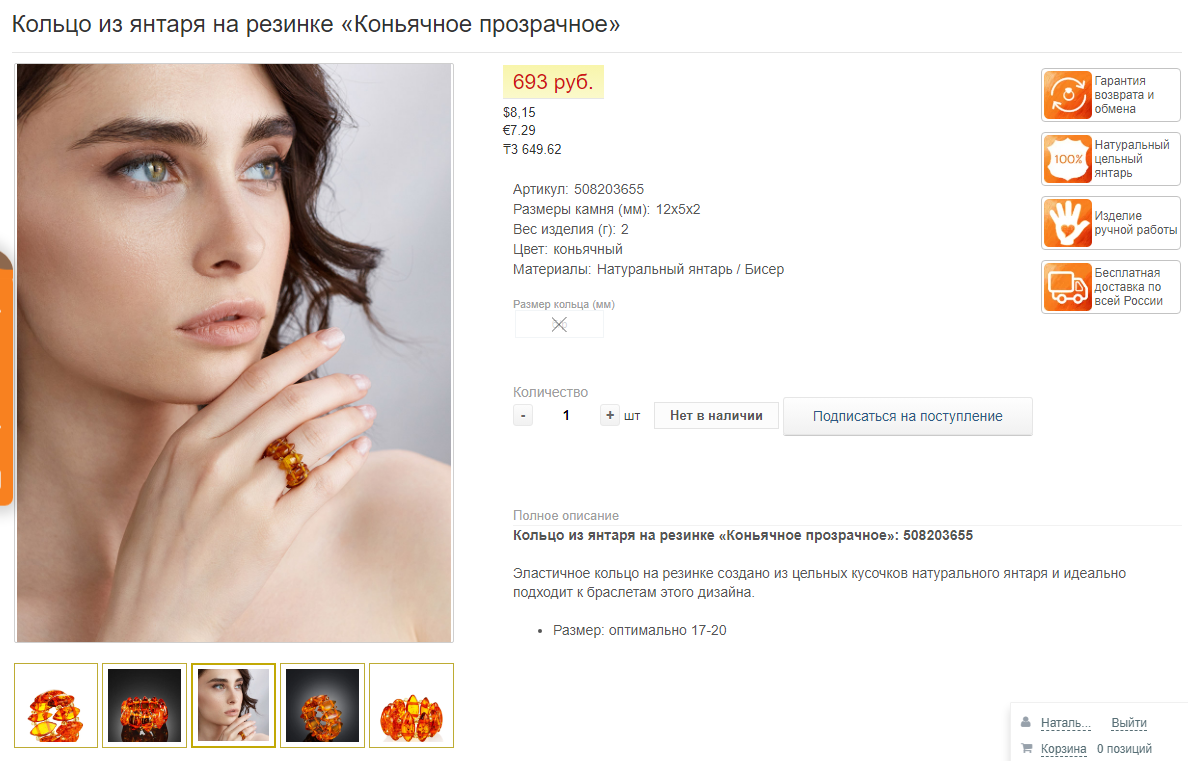Click the user profile icon beside Наталь

tap(1026, 722)
